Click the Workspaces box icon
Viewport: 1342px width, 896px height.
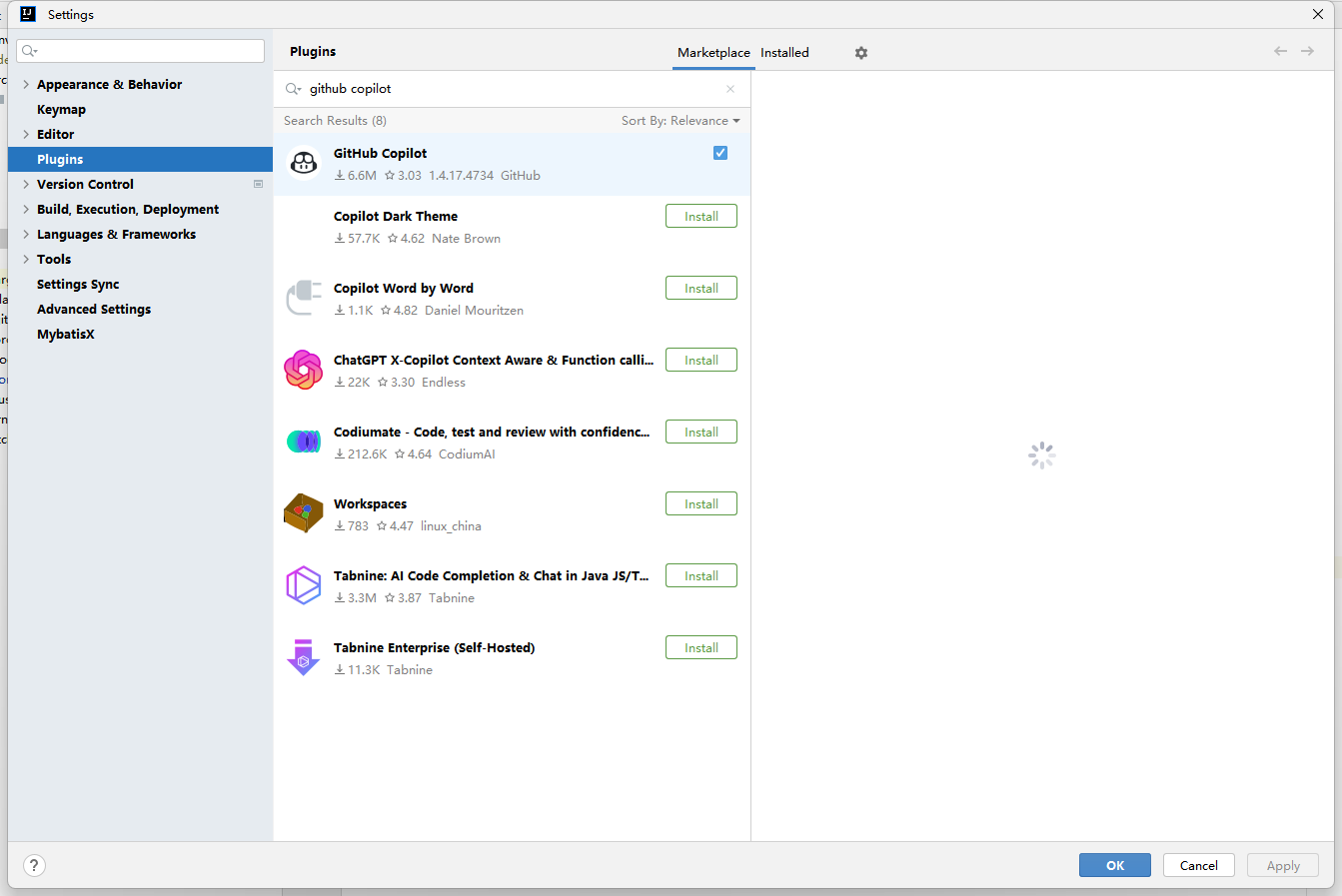[304, 513]
